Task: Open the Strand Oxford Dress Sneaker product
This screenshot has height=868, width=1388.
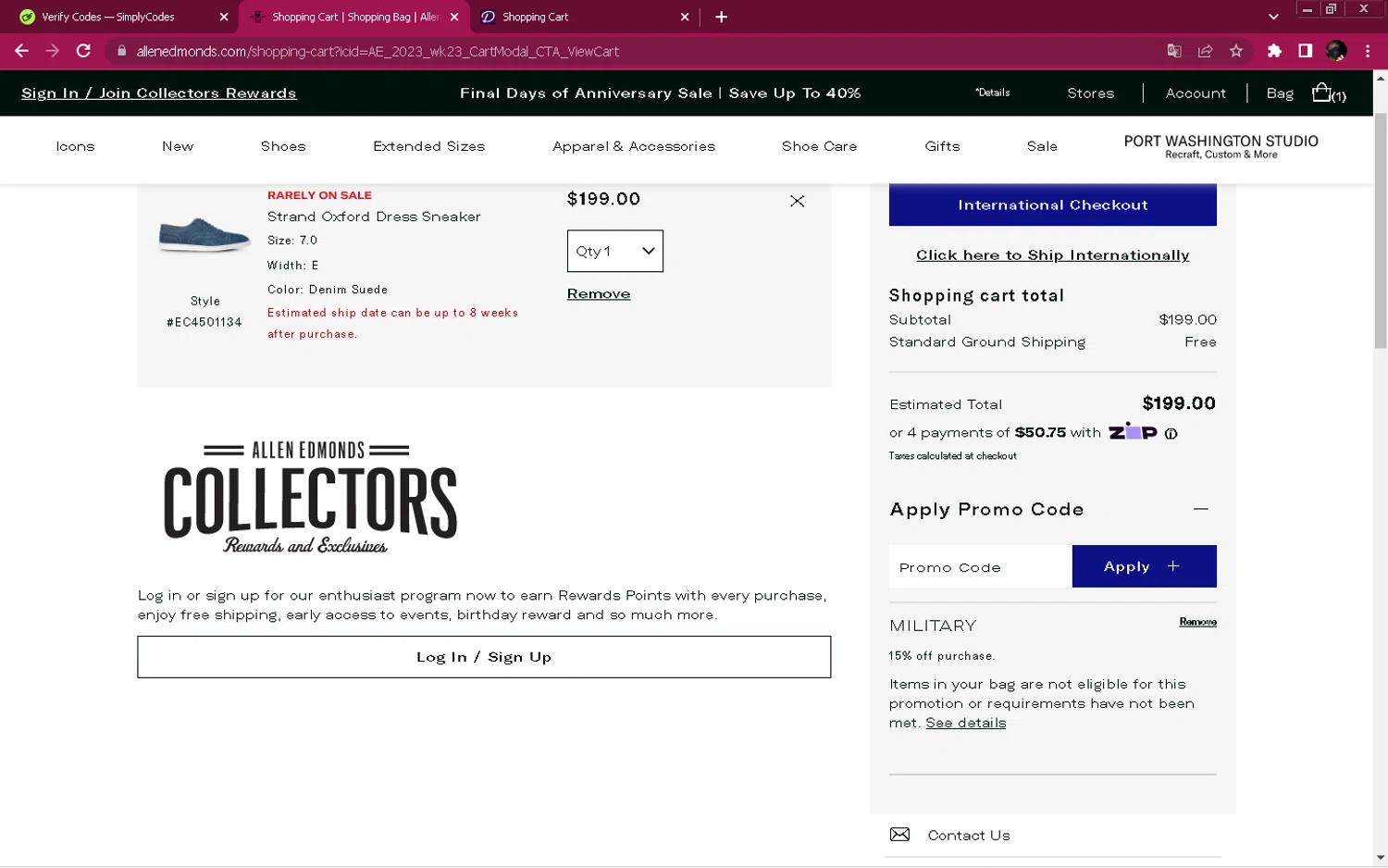Action: coord(374,217)
